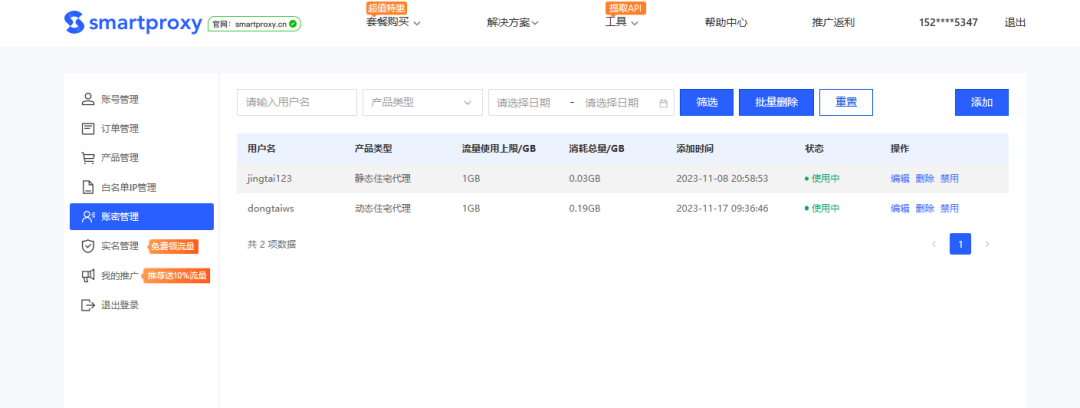Click the 0.03GB consumption value
1080x408 pixels.
pyautogui.click(x=585, y=178)
